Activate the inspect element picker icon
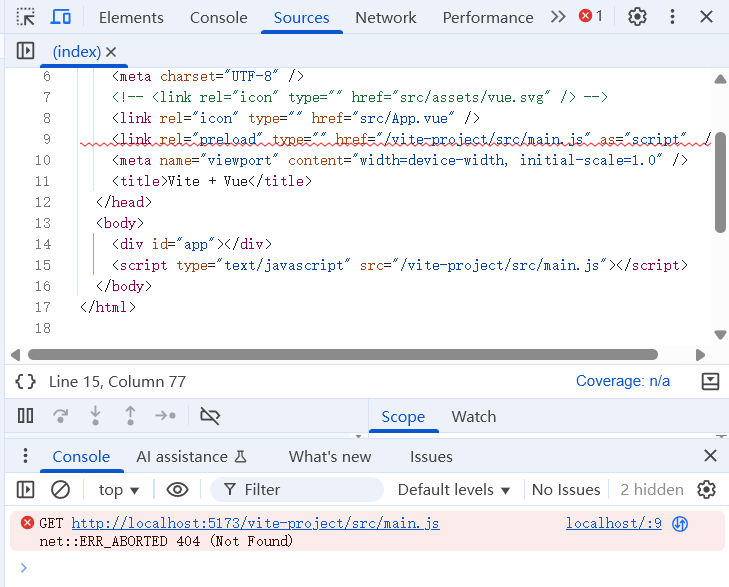Viewport: 729px width, 587px height. 26,17
